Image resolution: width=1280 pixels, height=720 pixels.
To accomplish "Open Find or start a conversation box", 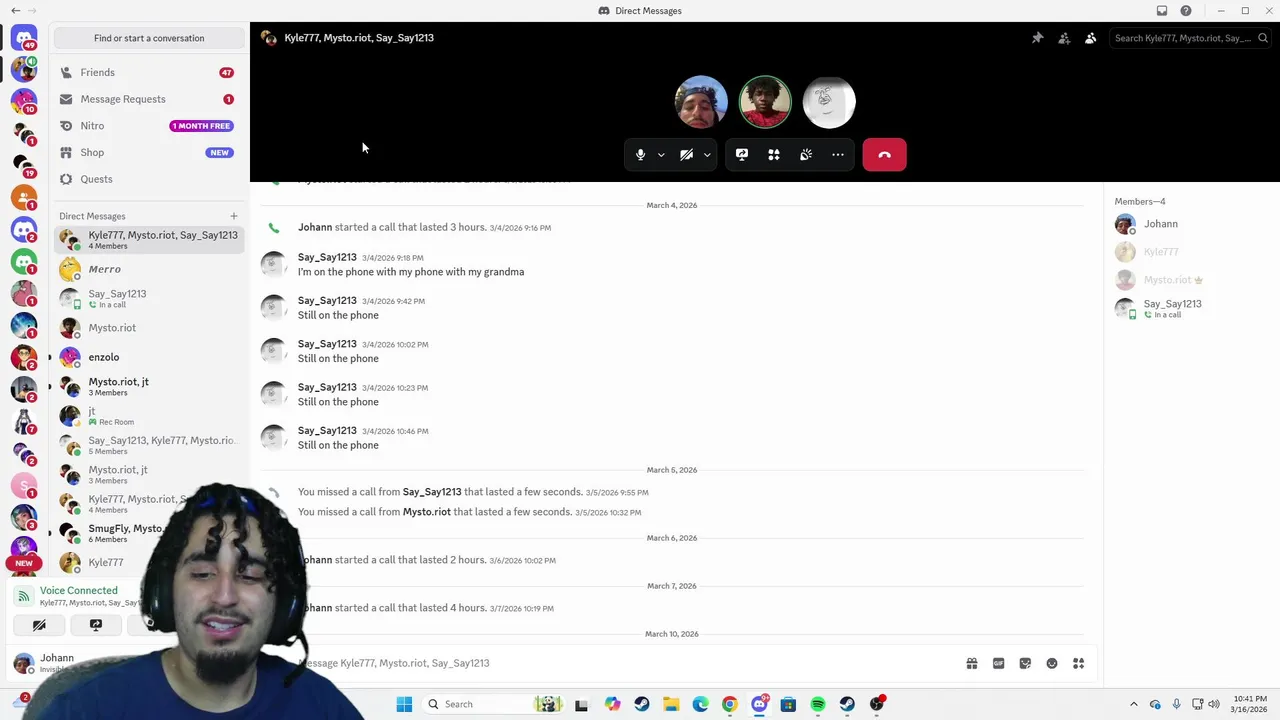I will [x=149, y=38].
